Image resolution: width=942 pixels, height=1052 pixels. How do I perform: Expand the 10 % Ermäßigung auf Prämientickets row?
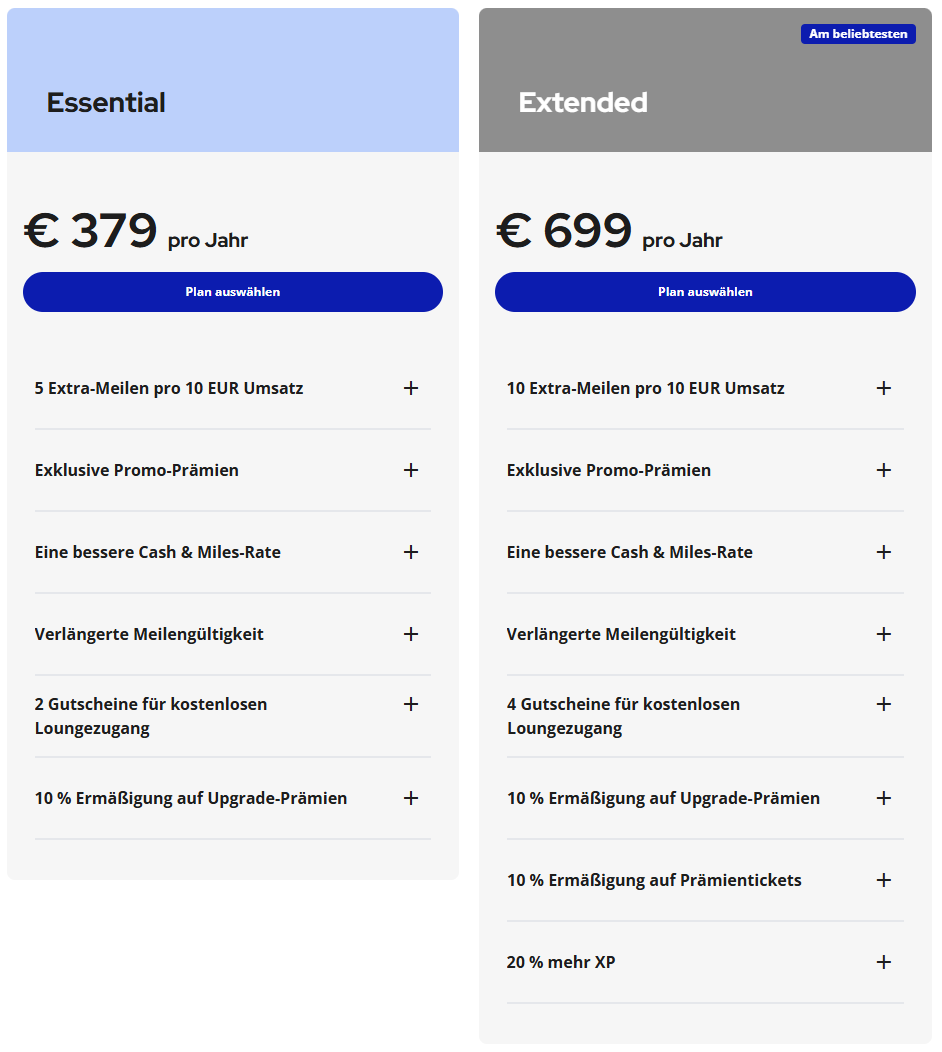coord(883,880)
